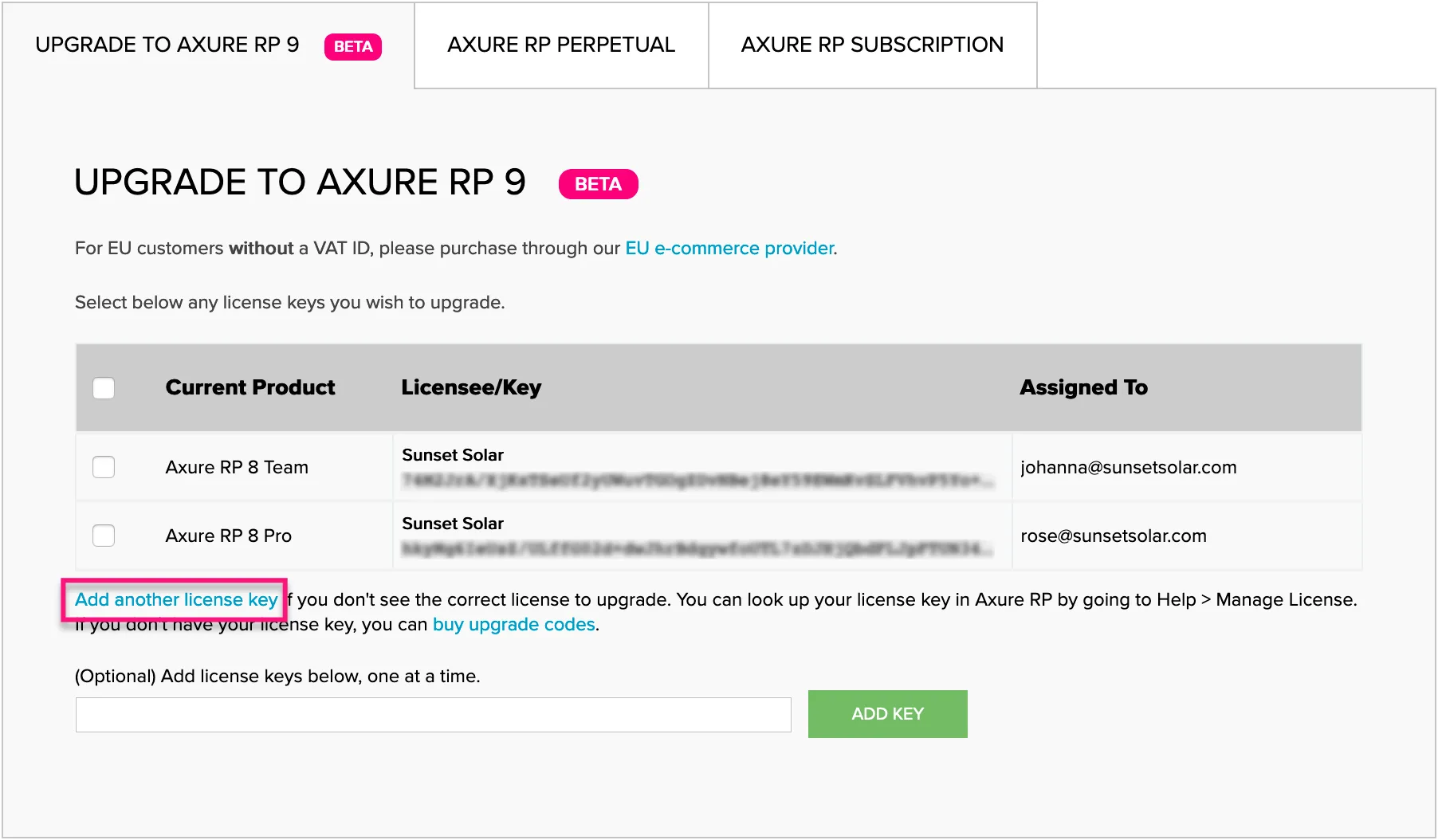This screenshot has width=1438, height=840.
Task: Click the blurred key for Axure RP 8 Pro
Action: (697, 548)
